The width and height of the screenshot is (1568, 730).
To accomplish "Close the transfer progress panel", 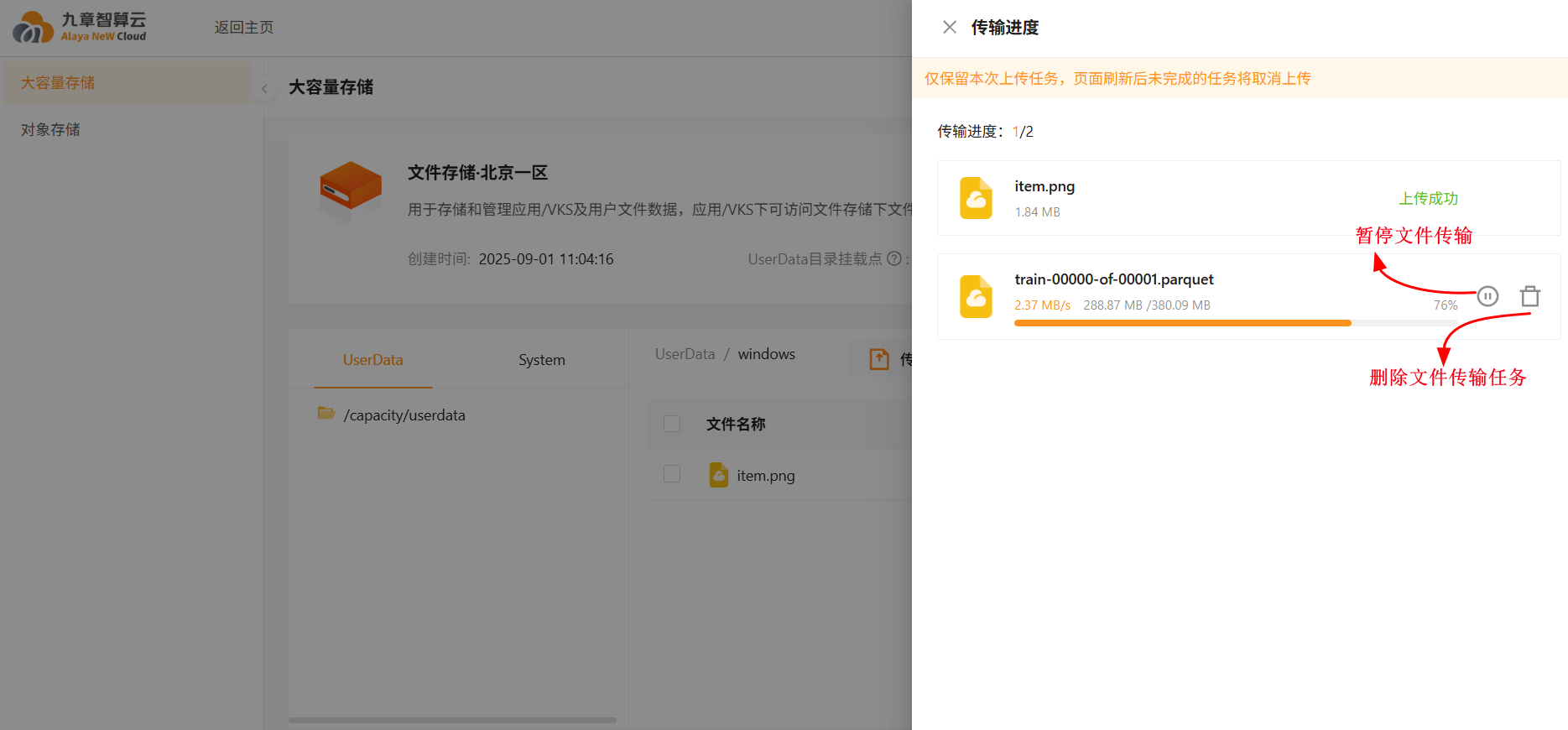I will (x=949, y=27).
